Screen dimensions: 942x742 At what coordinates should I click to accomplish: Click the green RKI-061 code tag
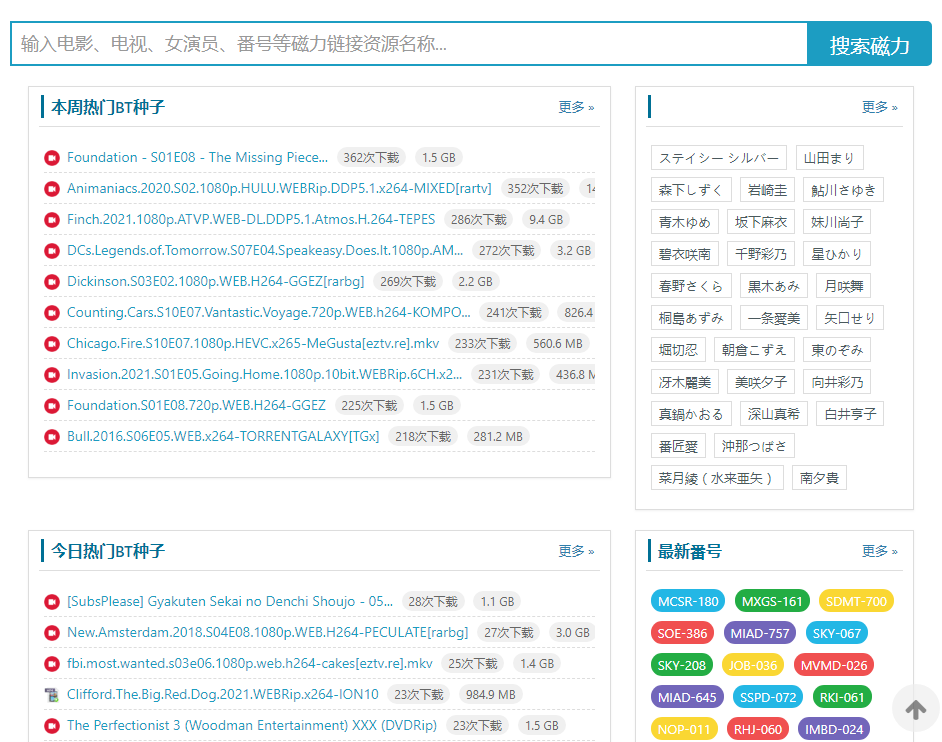click(842, 698)
